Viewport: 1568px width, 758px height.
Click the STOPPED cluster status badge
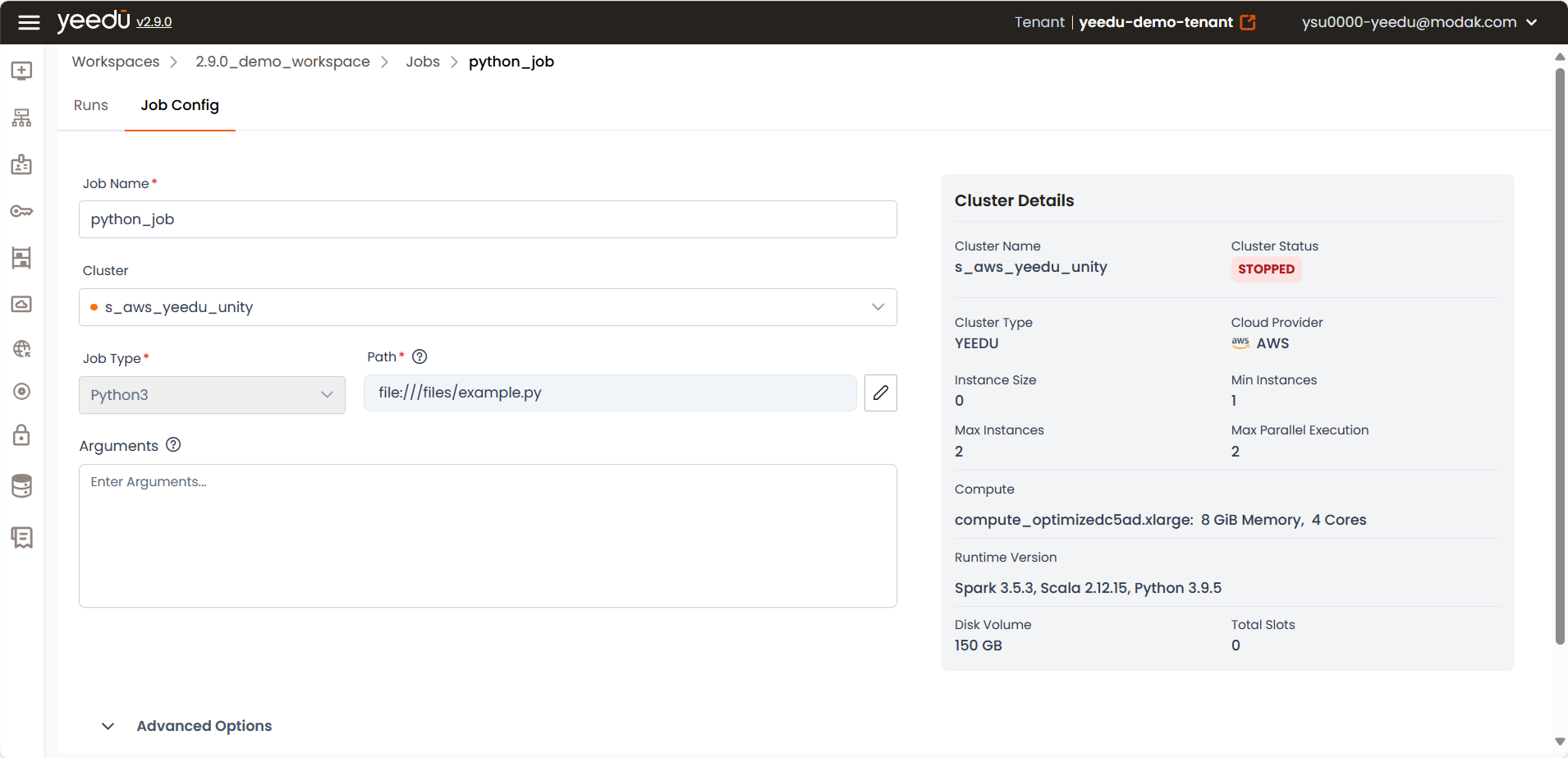coord(1266,269)
